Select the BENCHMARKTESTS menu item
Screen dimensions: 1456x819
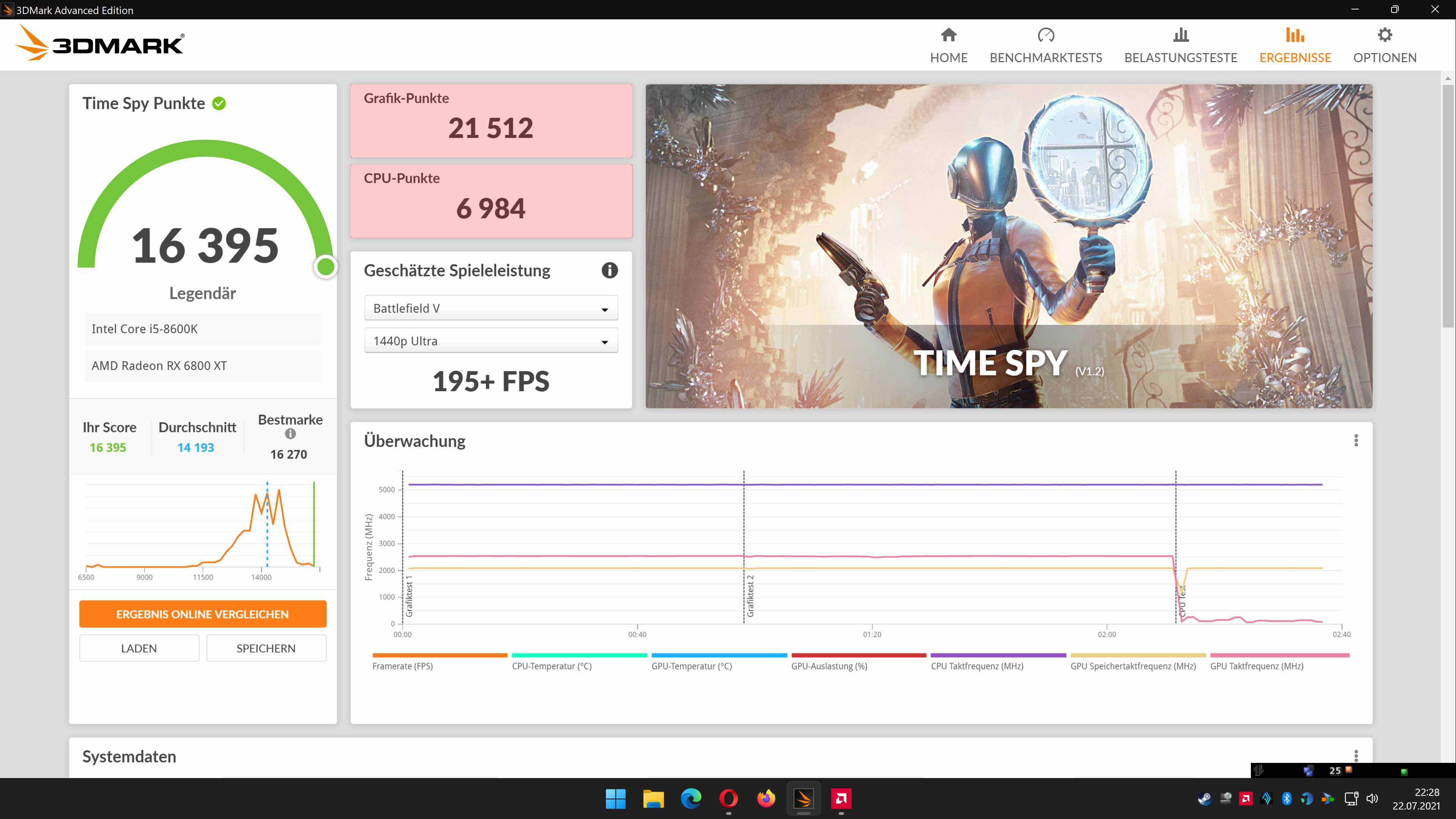(1046, 57)
